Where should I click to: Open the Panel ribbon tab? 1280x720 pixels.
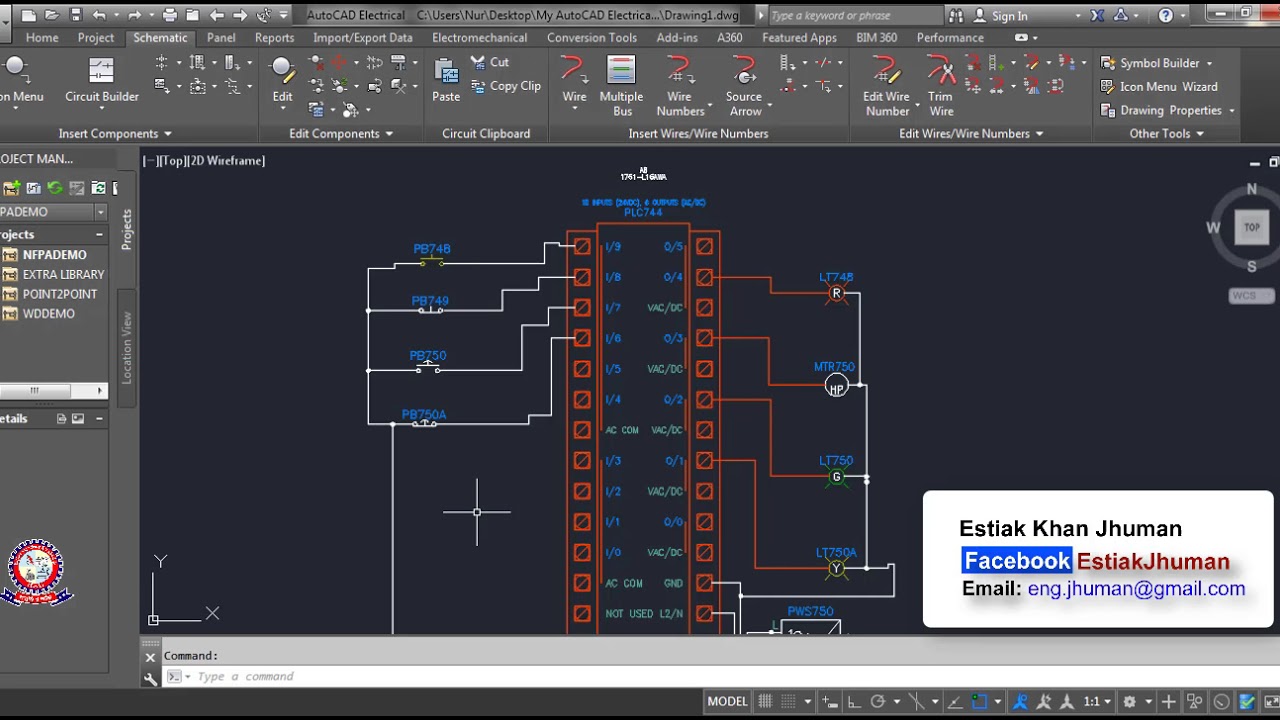pos(221,38)
